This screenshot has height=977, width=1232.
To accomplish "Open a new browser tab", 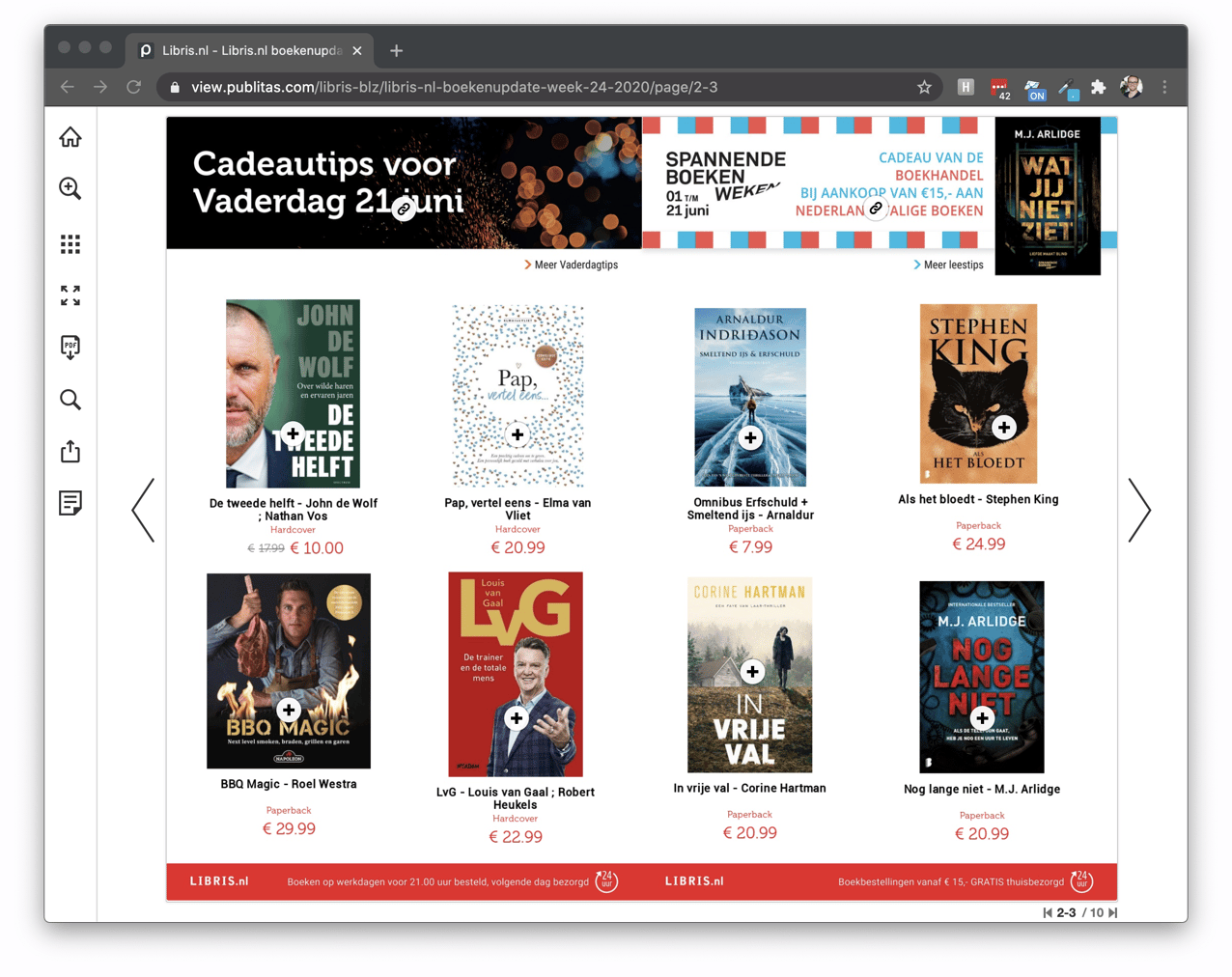I will click(396, 50).
